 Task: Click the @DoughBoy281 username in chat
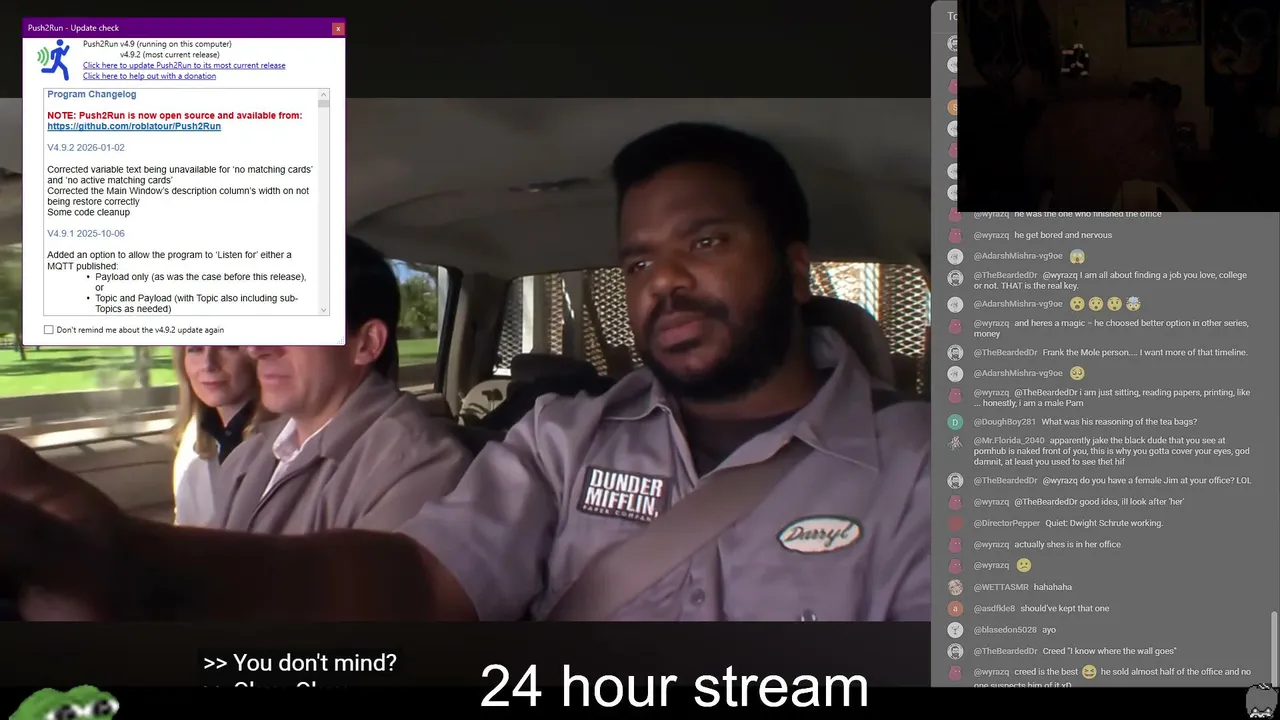[1005, 422]
